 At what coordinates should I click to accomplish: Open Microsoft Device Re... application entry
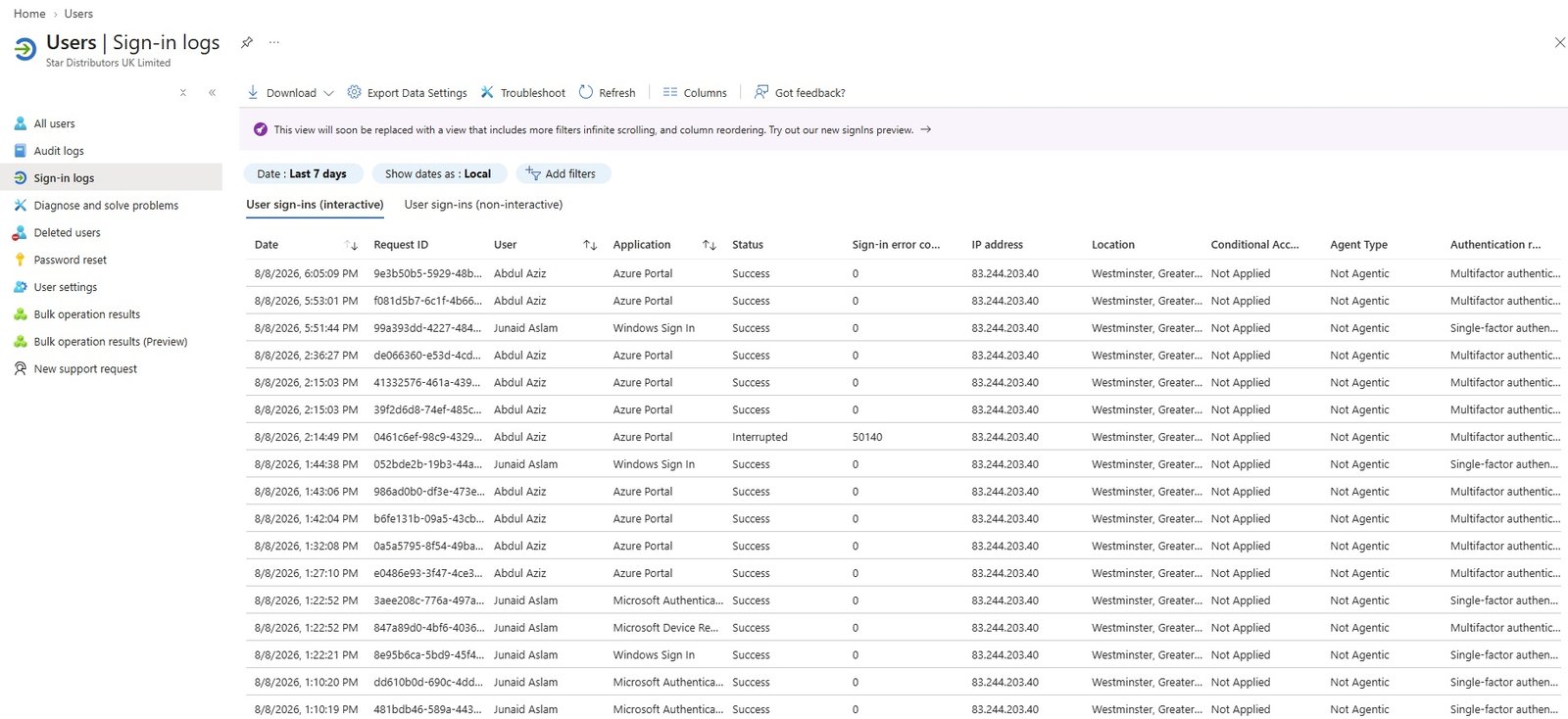pos(665,628)
